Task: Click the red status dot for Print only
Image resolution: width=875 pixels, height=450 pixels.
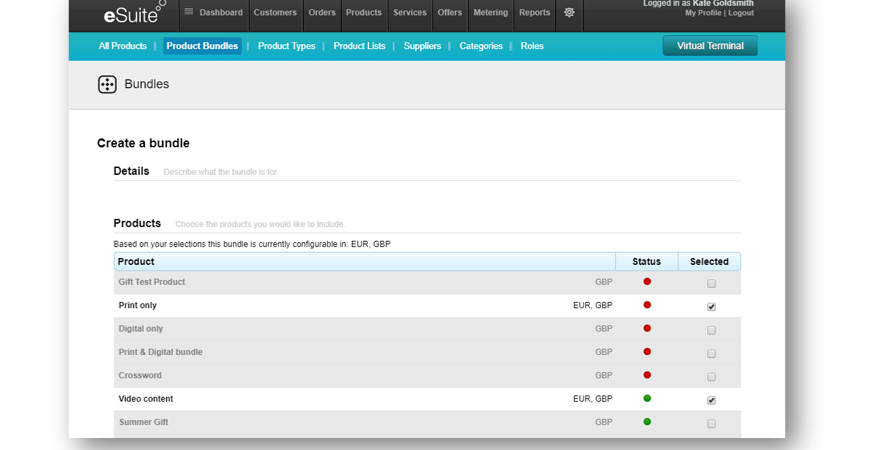Action: [647, 305]
